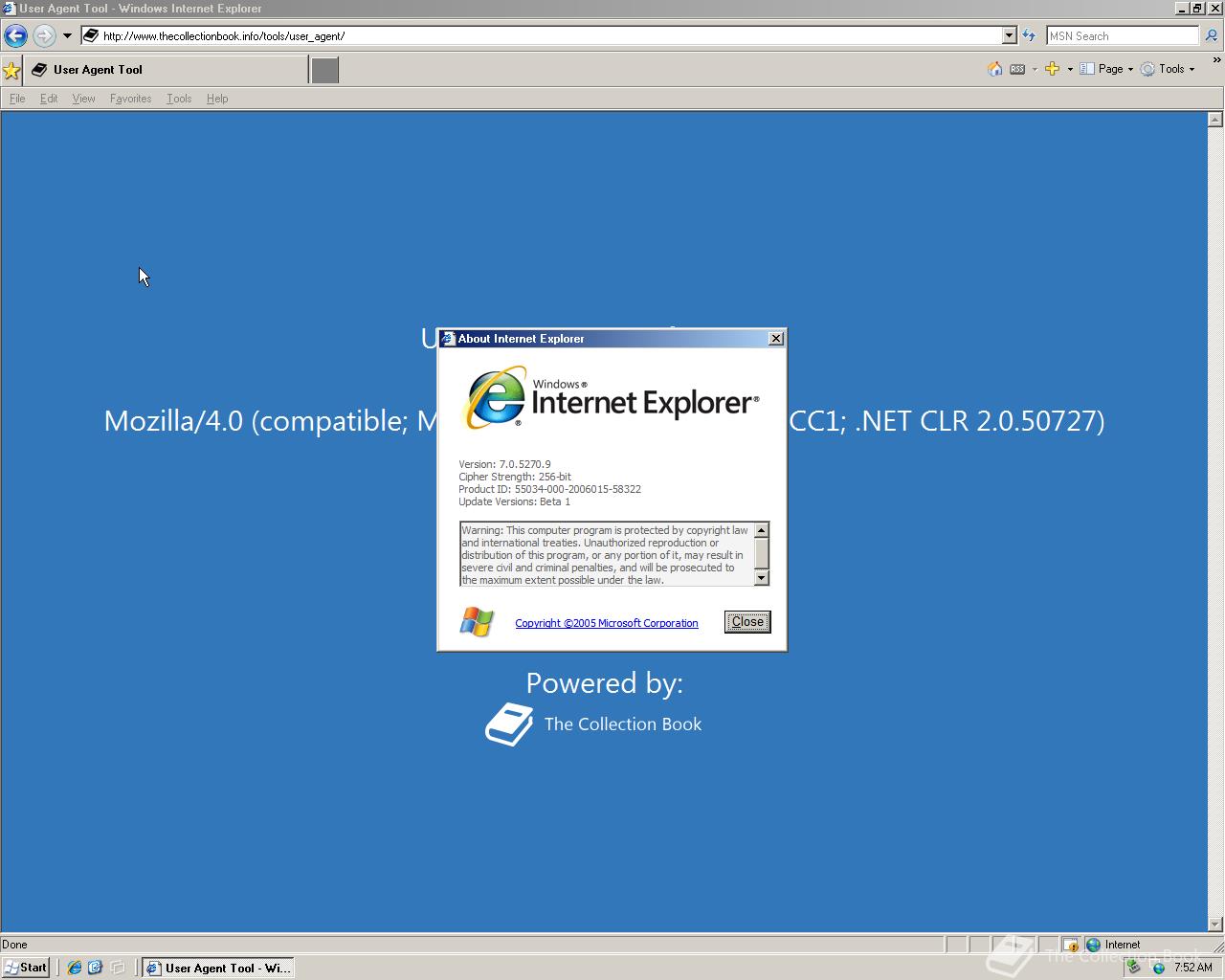Click the Done status bar text
The width and height of the screenshot is (1225, 980).
14,945
